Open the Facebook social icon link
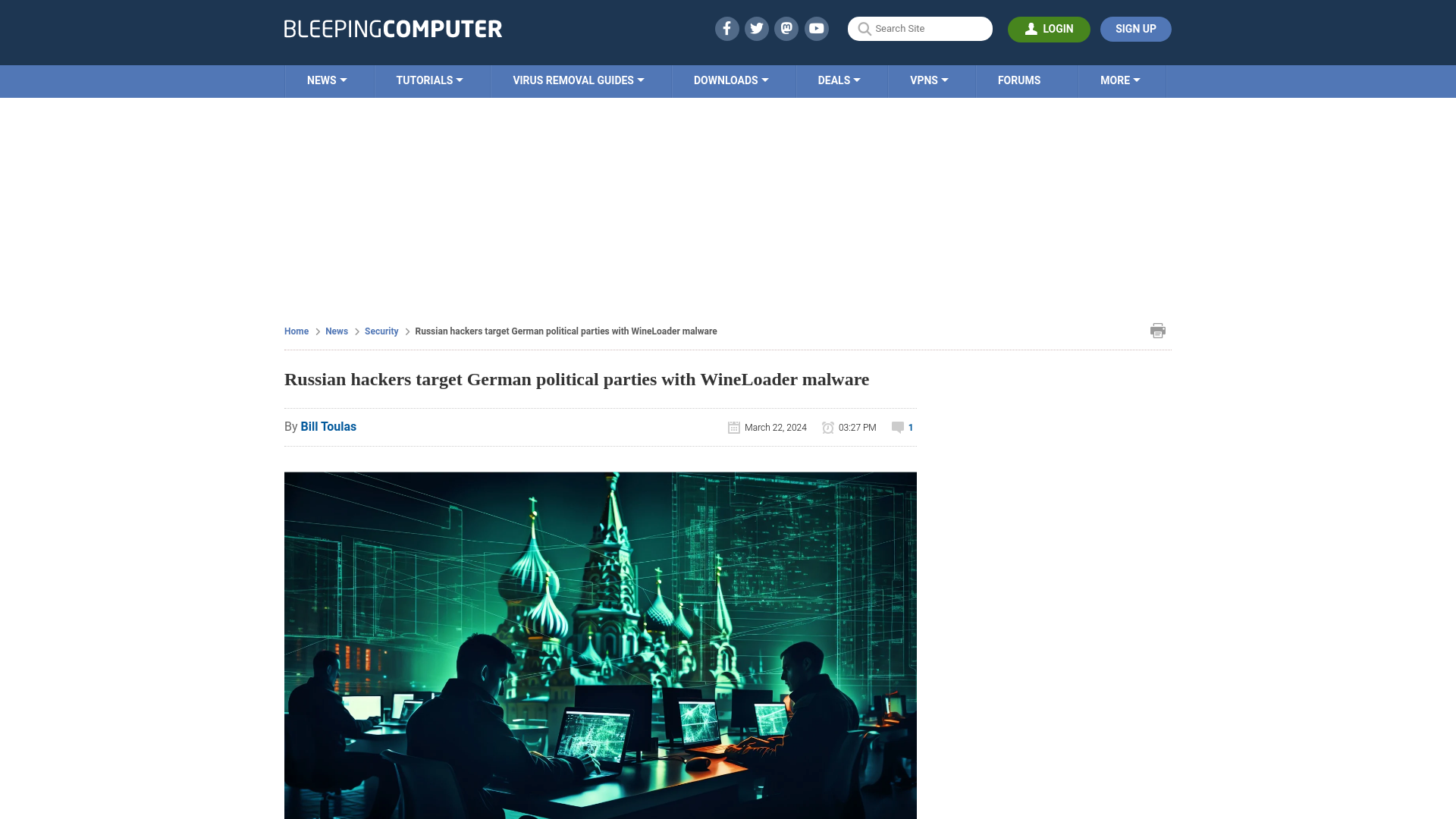Image resolution: width=1456 pixels, height=819 pixels. coord(727,29)
